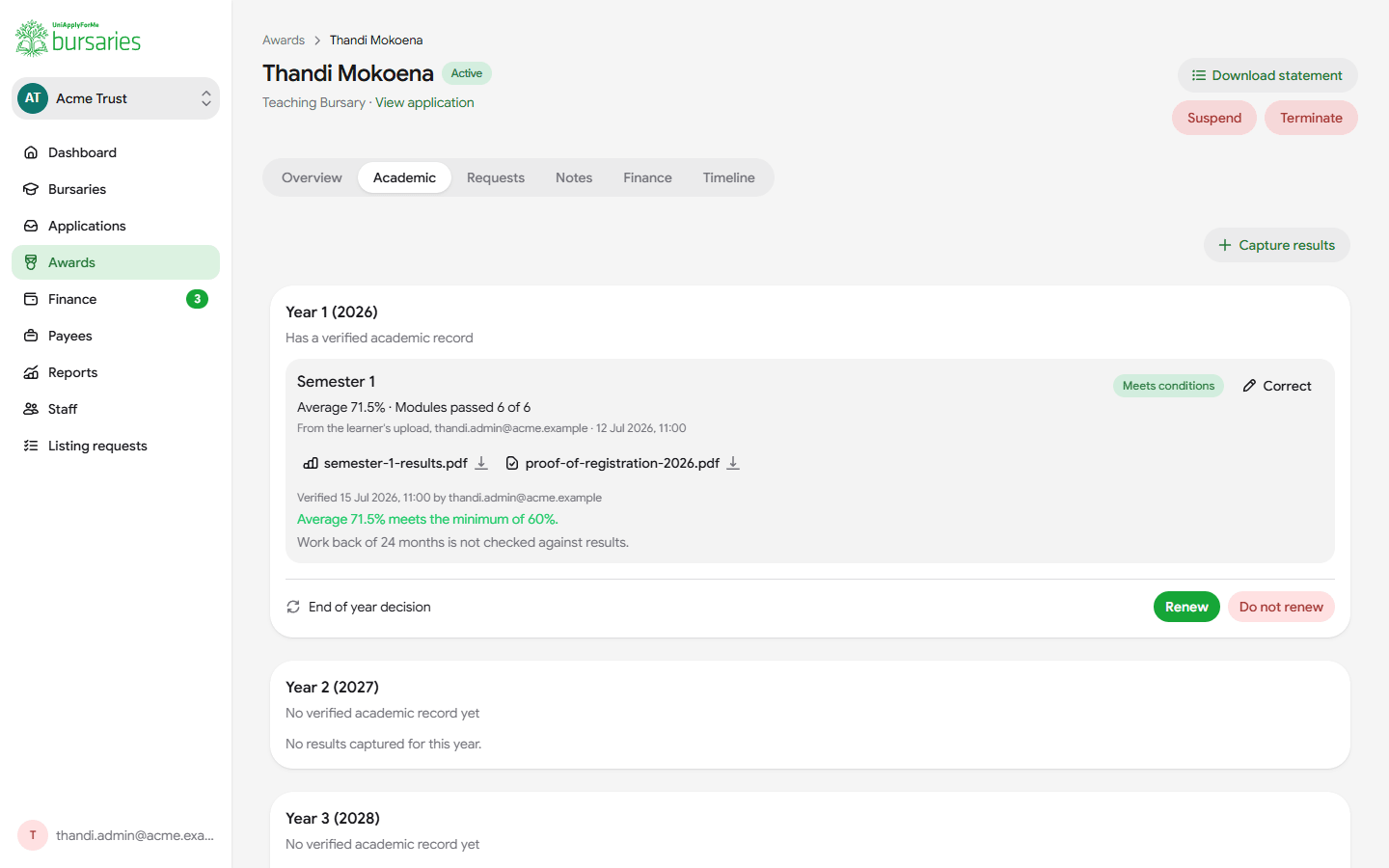The width and height of the screenshot is (1389, 868).
Task: Open the thandi.admin@acme.exa... account menu
Action: pyautogui.click(x=116, y=835)
